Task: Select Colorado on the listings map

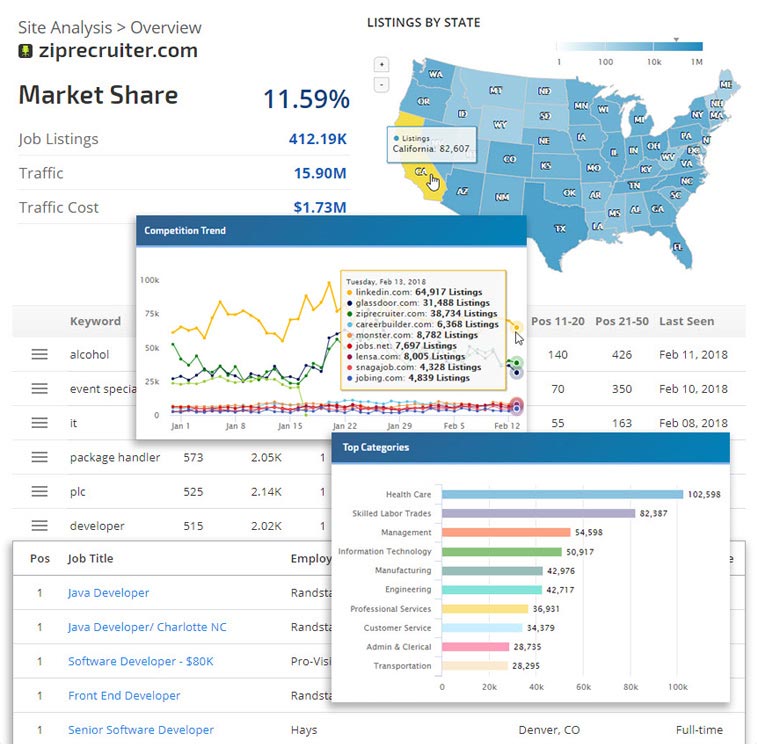Action: tap(510, 159)
